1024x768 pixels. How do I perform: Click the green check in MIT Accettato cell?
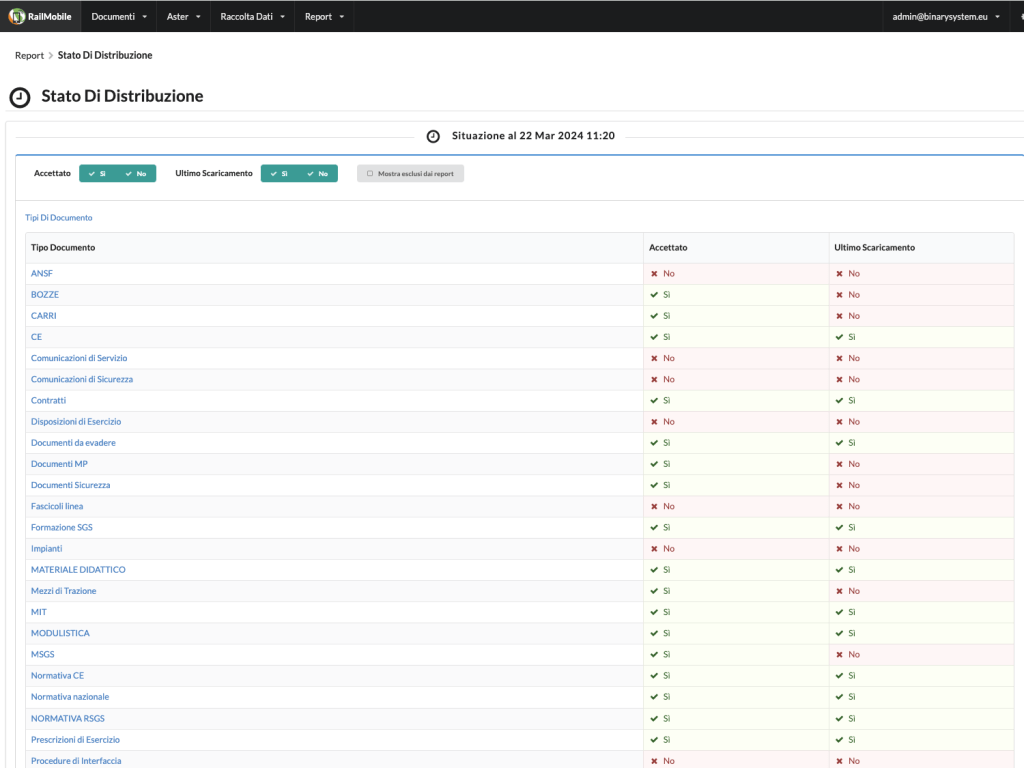tap(654, 612)
